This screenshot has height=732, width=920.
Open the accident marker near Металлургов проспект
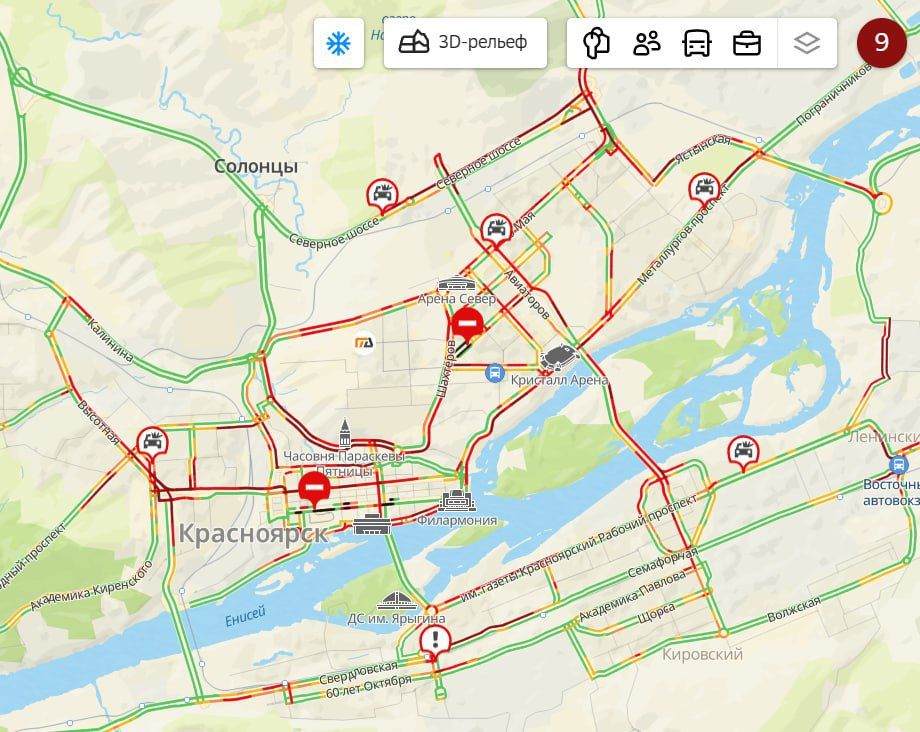pos(703,190)
